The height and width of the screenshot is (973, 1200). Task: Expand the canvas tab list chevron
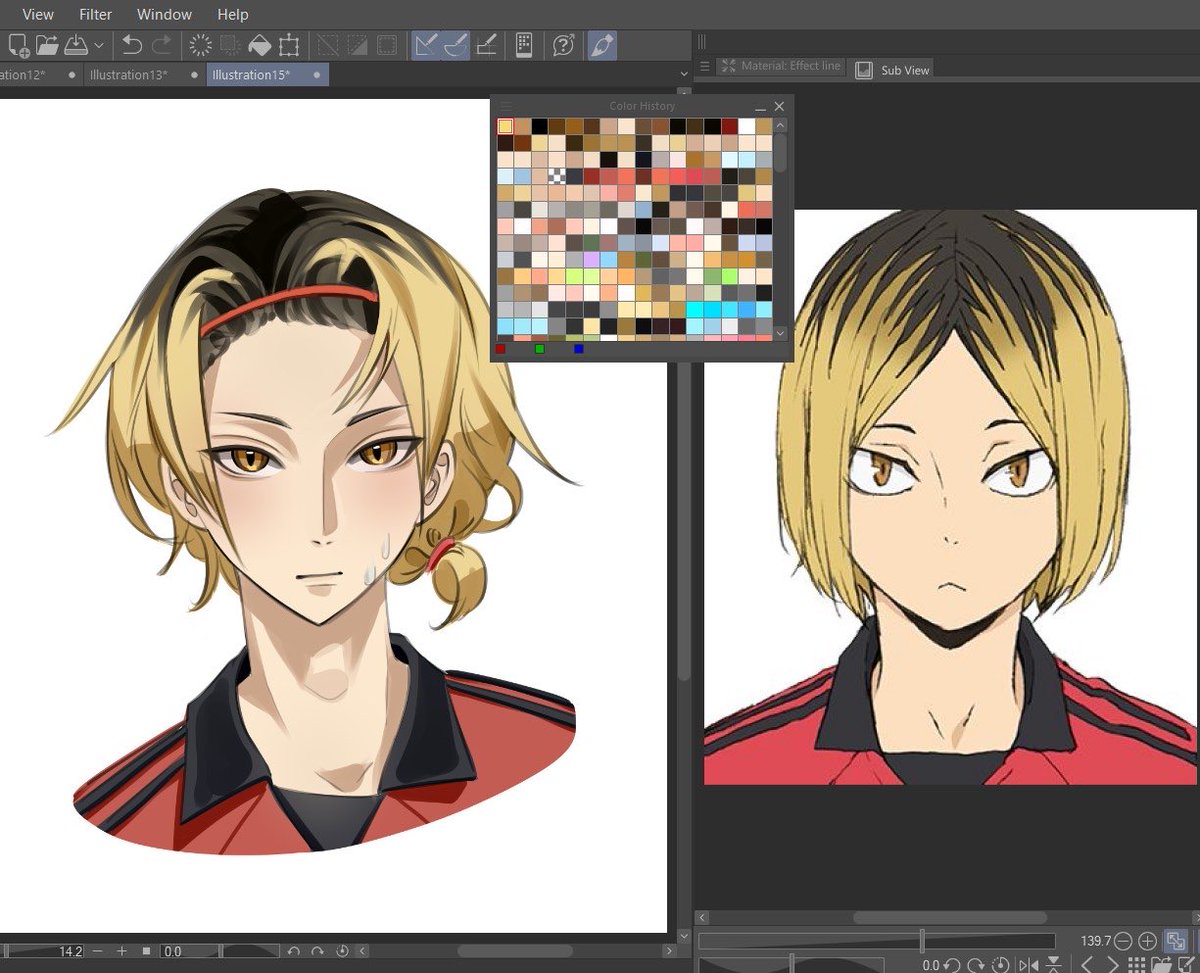[682, 75]
